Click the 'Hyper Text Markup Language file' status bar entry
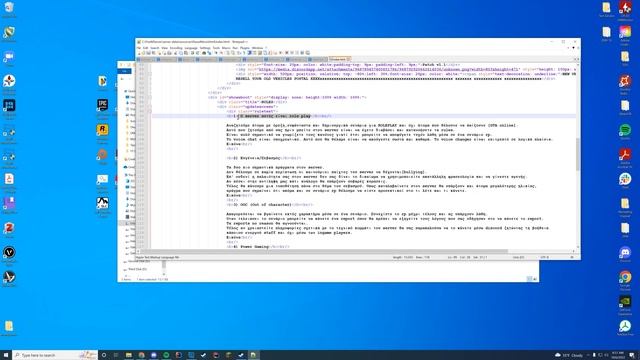 (x=157, y=257)
